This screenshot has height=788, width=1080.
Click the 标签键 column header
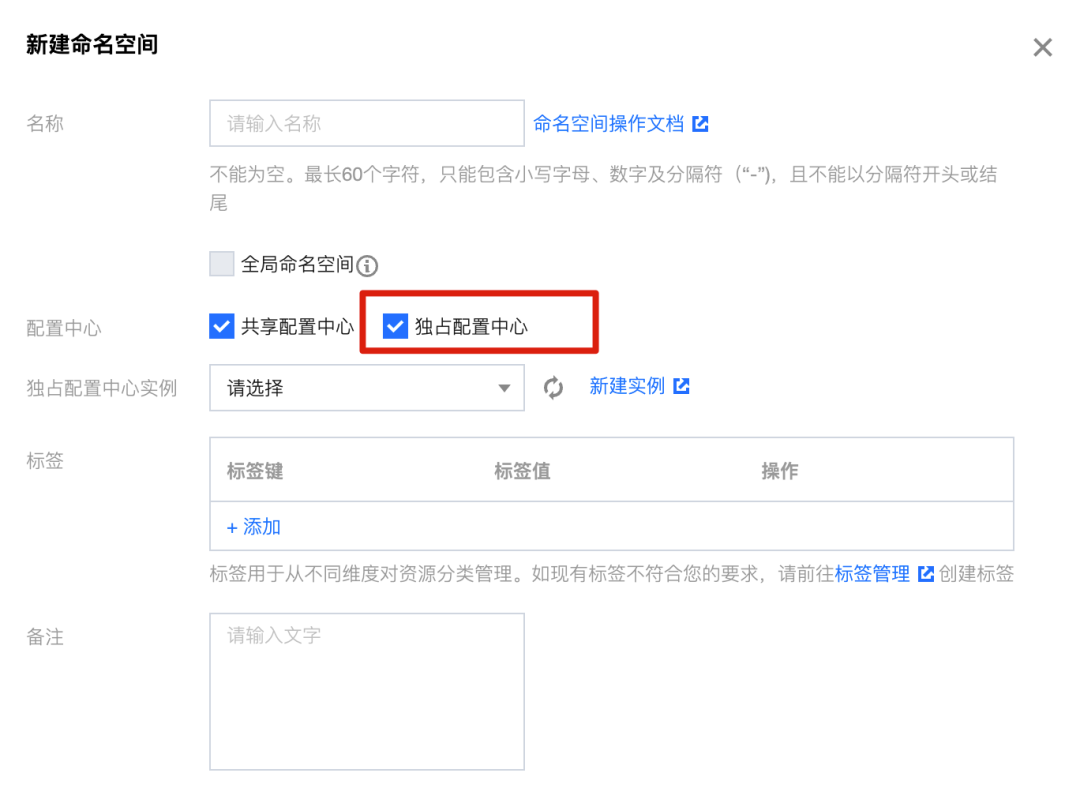click(255, 471)
